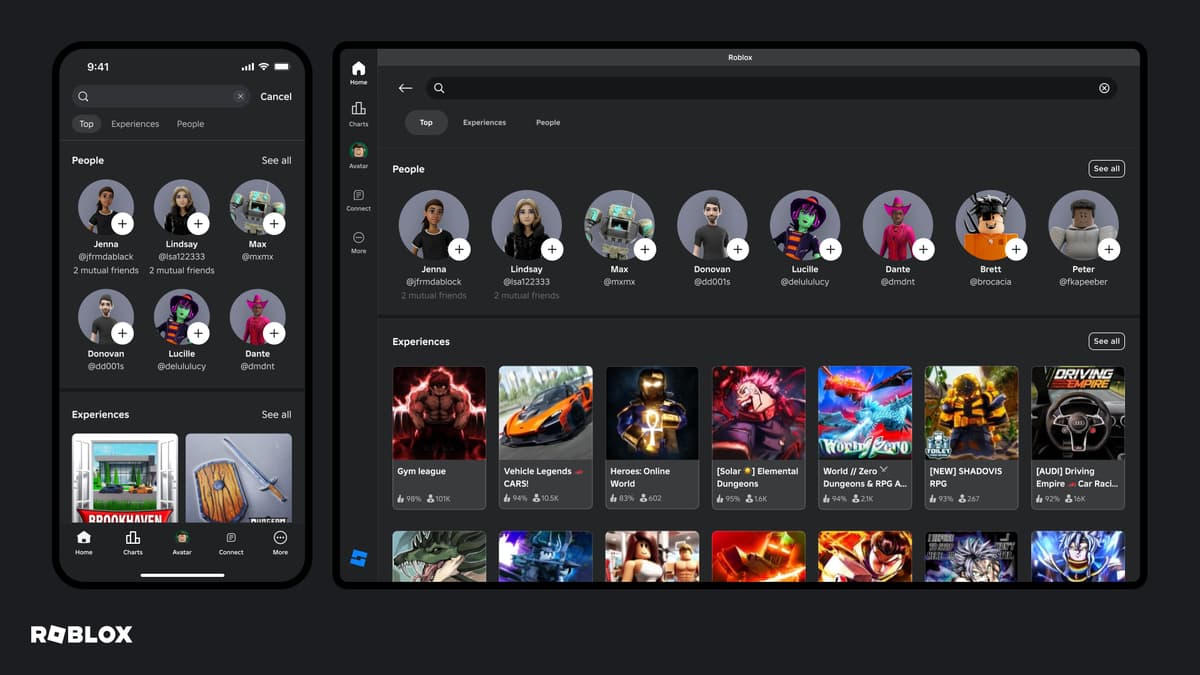Switch to the Experiences tab on desktop
The image size is (1200, 675).
(484, 123)
